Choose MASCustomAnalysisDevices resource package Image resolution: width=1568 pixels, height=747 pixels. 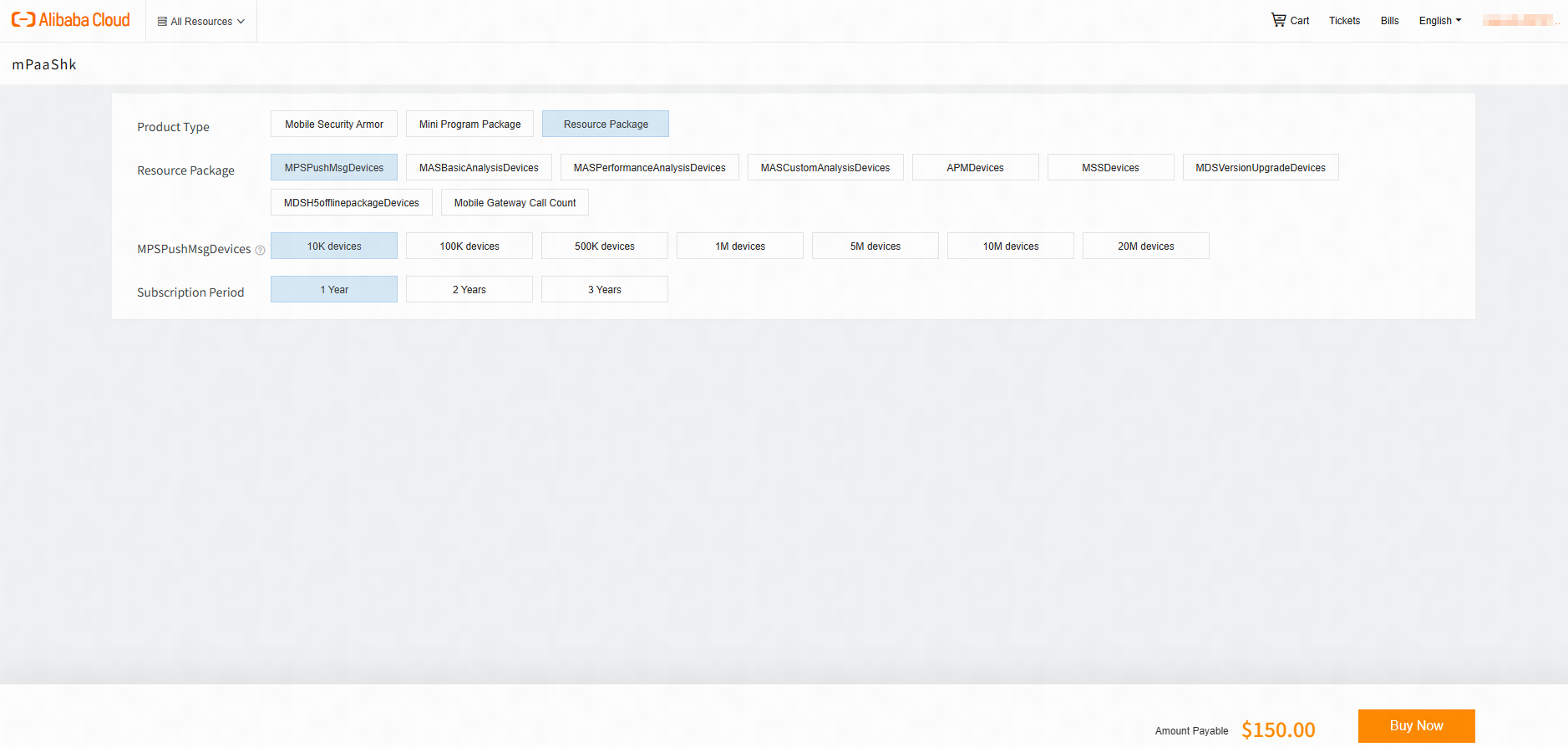(x=825, y=167)
